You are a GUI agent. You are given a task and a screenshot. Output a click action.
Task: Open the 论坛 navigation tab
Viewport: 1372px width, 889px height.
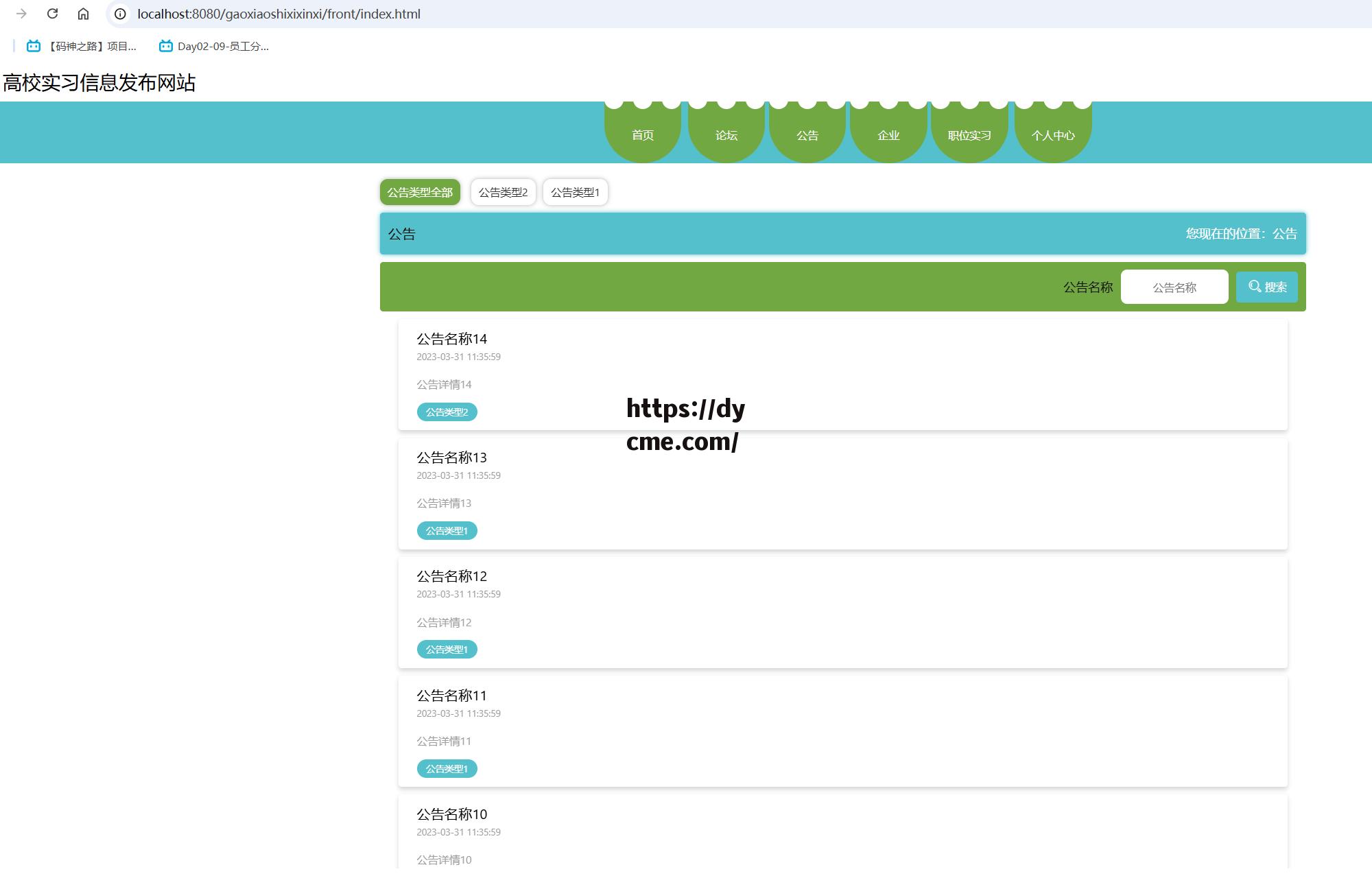pyautogui.click(x=726, y=135)
